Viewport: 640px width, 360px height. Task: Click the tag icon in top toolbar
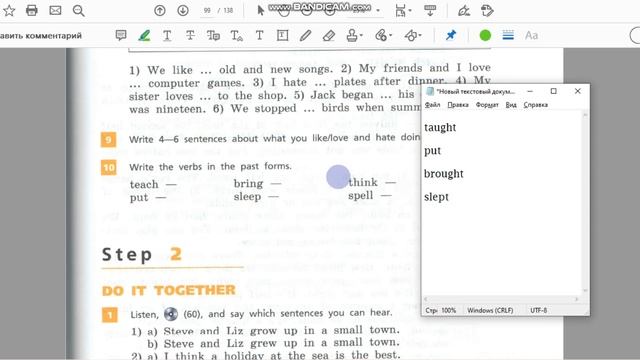click(487, 11)
